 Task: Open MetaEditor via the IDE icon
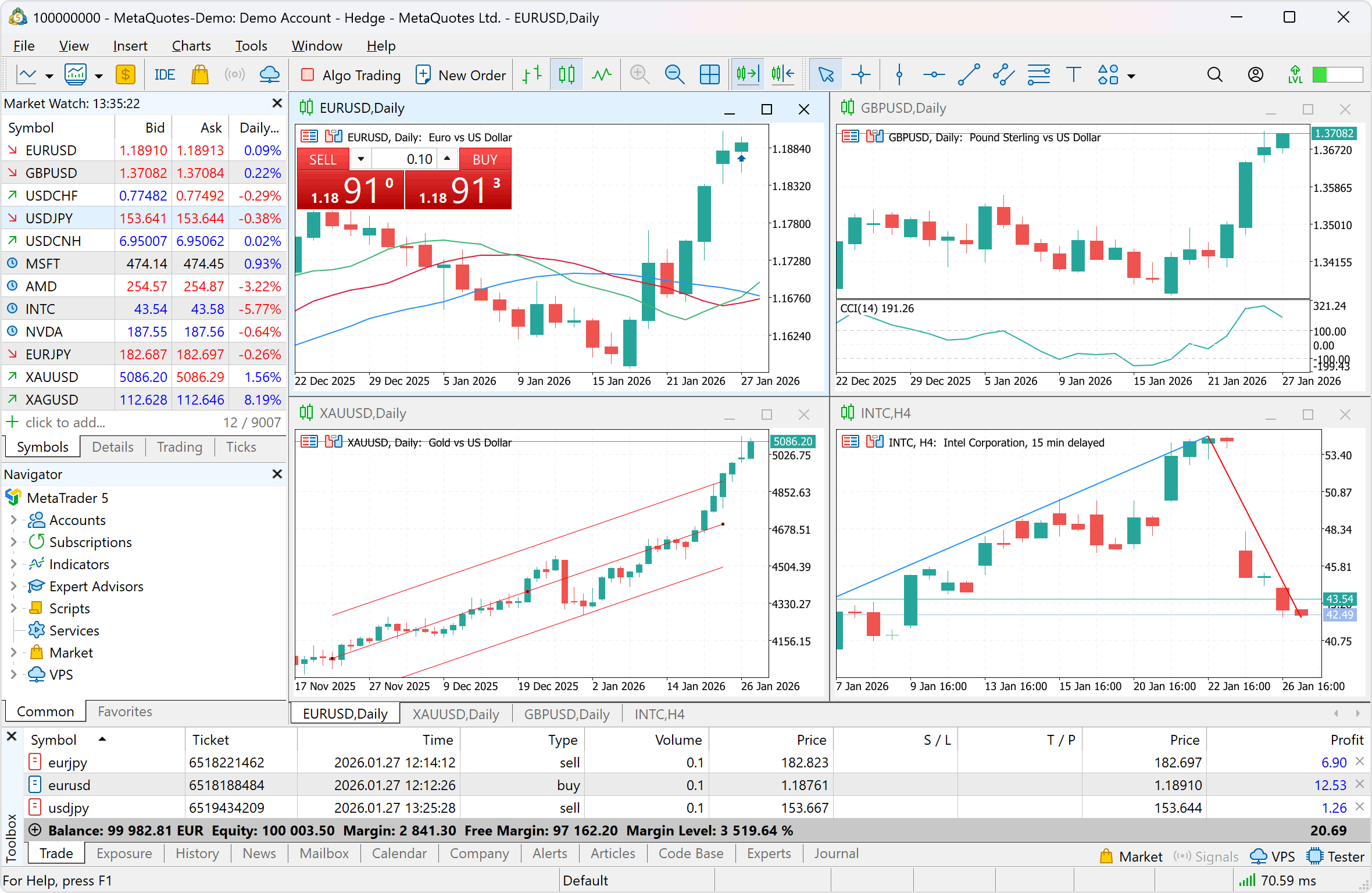(165, 74)
